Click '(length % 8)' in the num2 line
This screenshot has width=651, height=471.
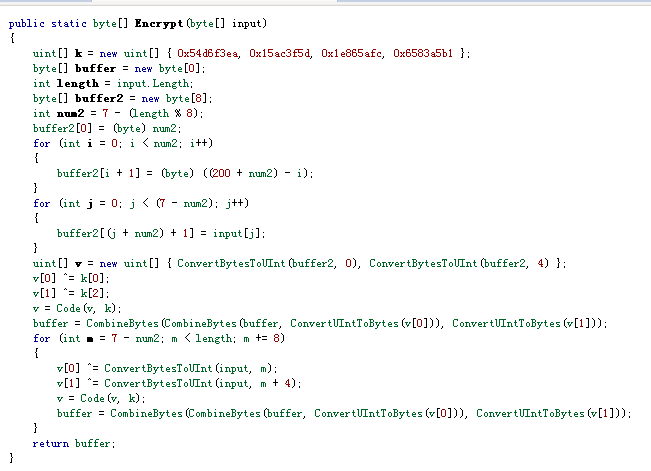click(164, 113)
